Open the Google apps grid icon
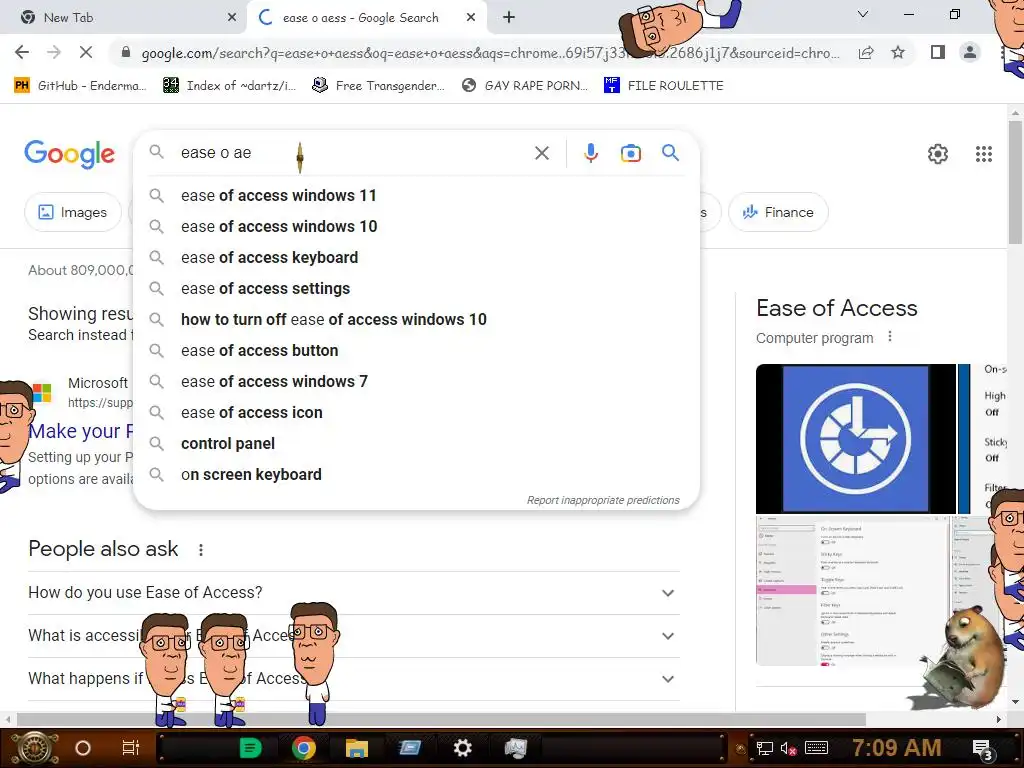Screen dimensions: 1024x768 pos(984,154)
